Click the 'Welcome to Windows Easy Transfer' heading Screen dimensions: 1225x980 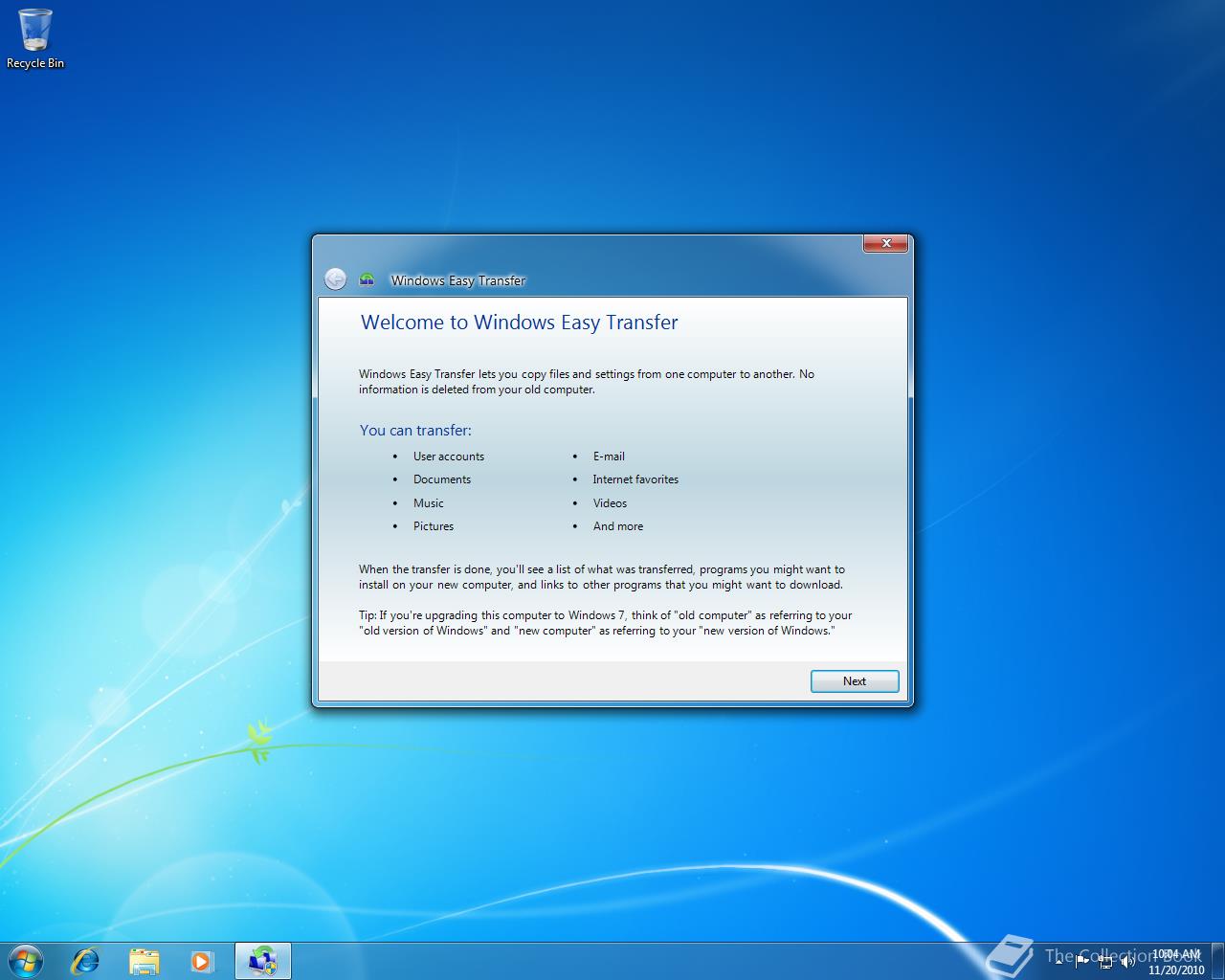520,323
